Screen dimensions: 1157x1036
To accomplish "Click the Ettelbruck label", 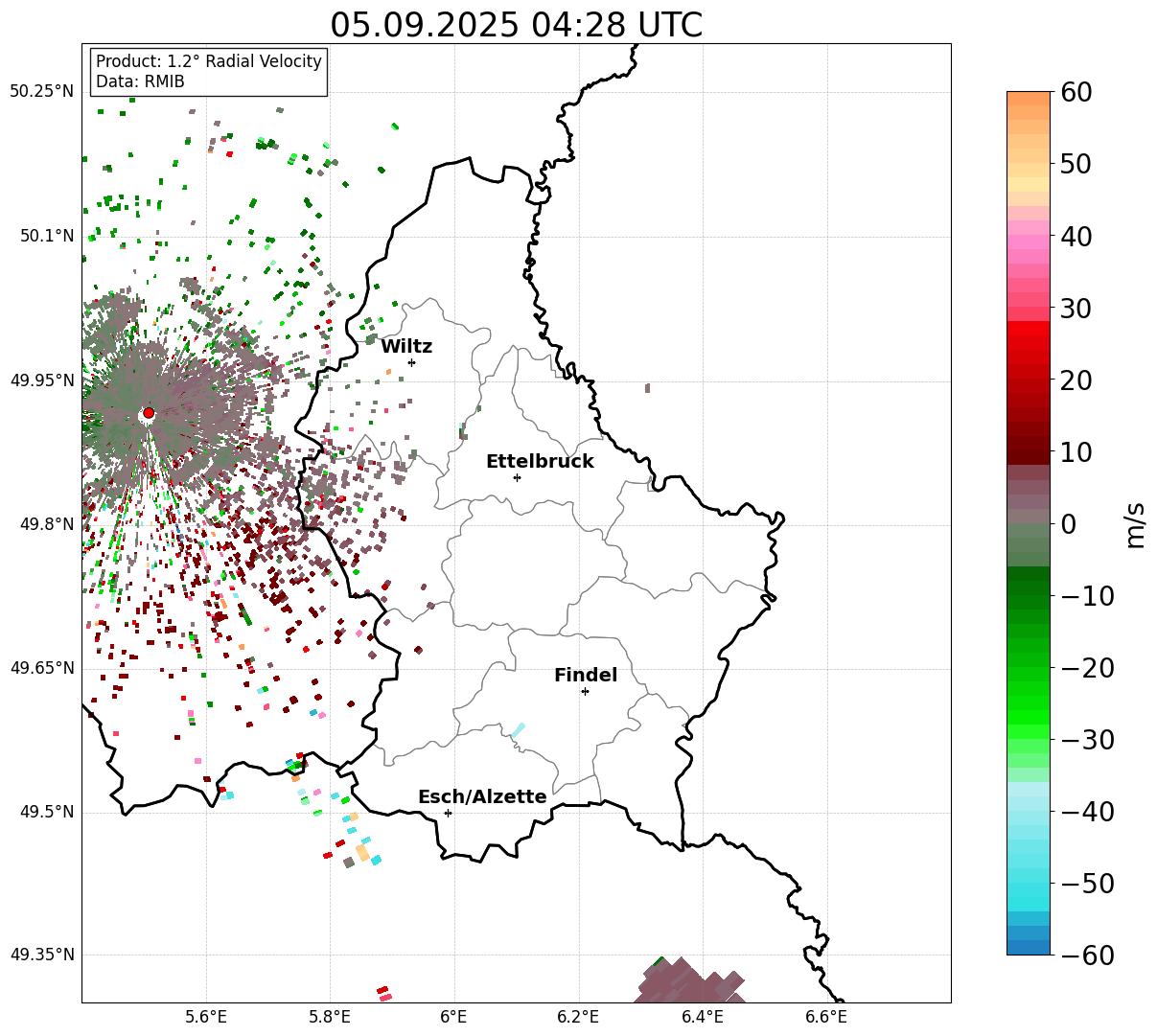I will point(540,461).
